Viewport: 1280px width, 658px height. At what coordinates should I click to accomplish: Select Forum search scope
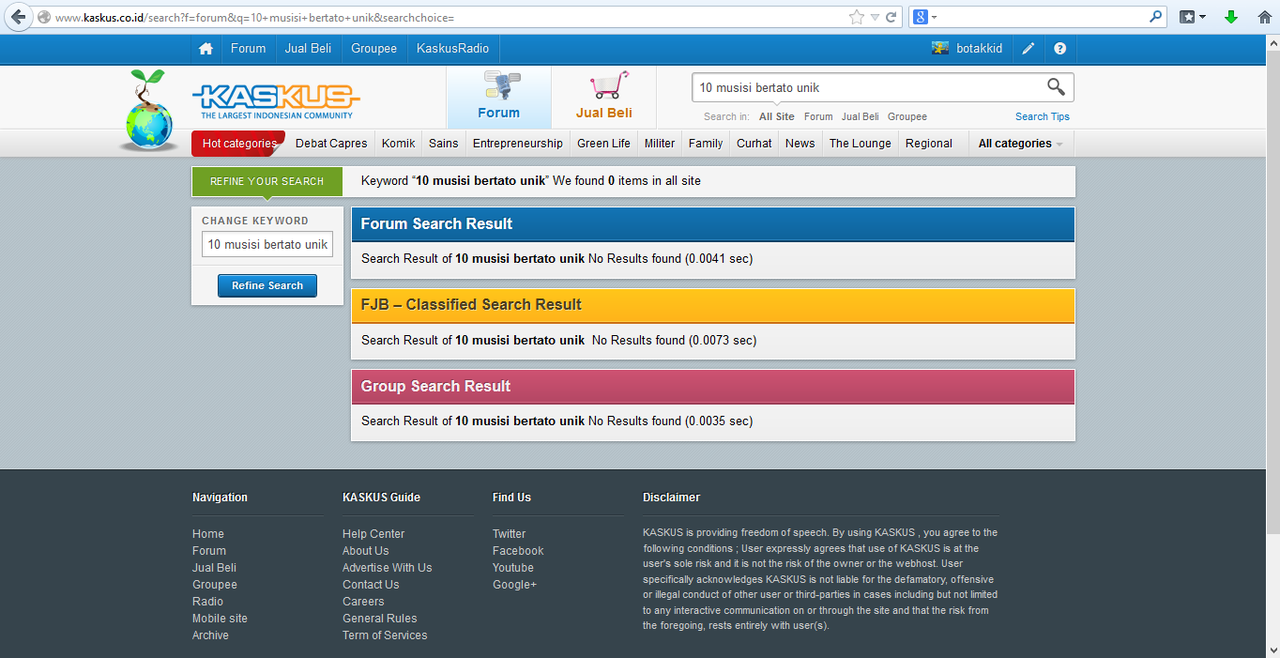click(818, 117)
